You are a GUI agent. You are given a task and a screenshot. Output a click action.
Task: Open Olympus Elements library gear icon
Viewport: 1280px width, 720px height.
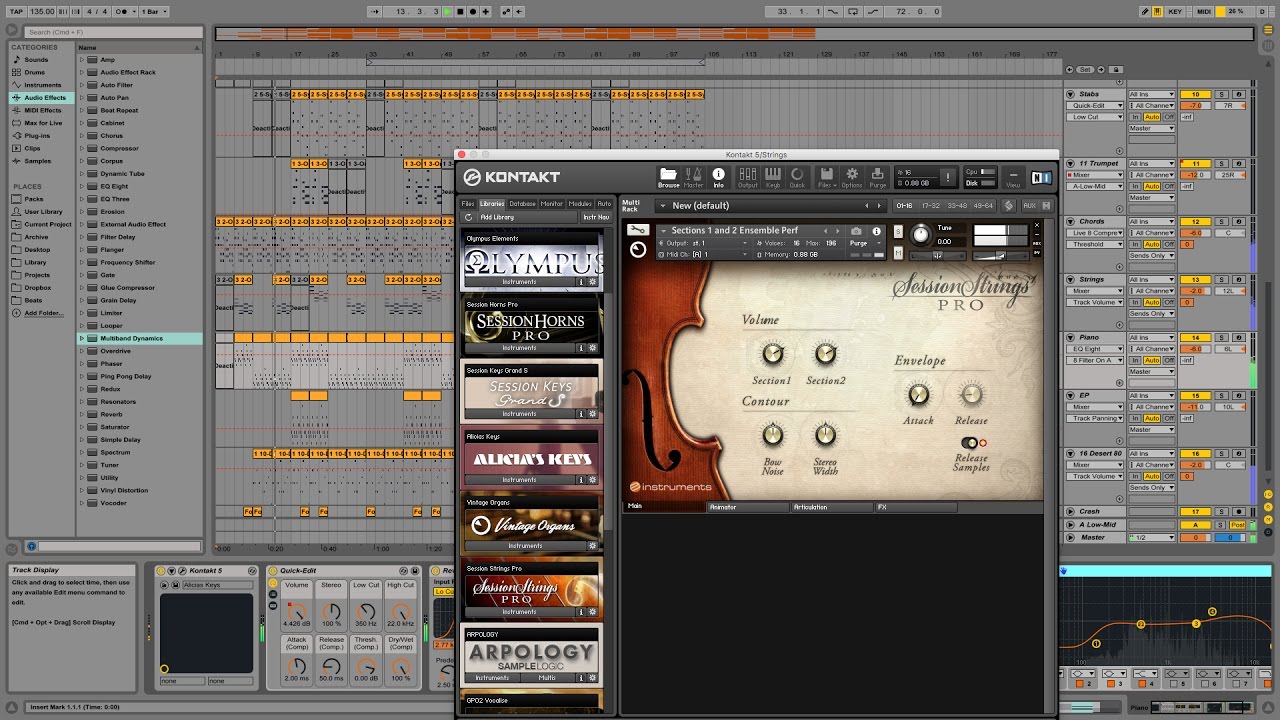593,282
